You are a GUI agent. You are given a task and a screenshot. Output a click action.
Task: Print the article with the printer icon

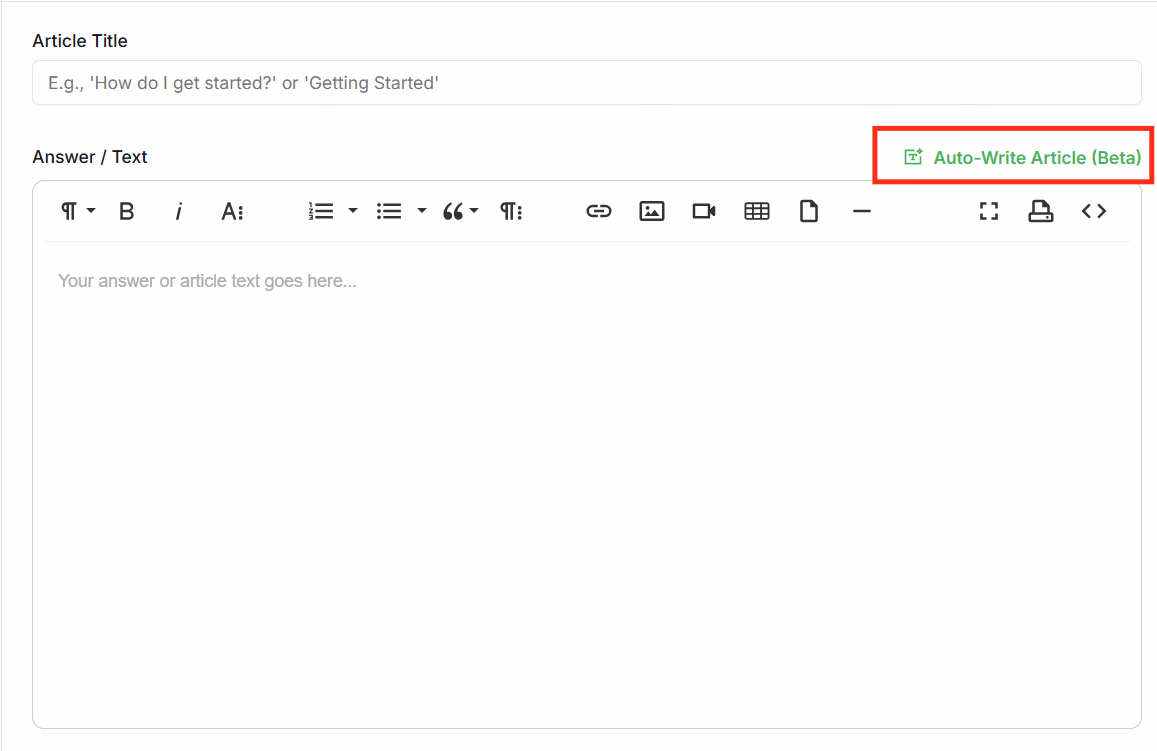click(x=1040, y=211)
